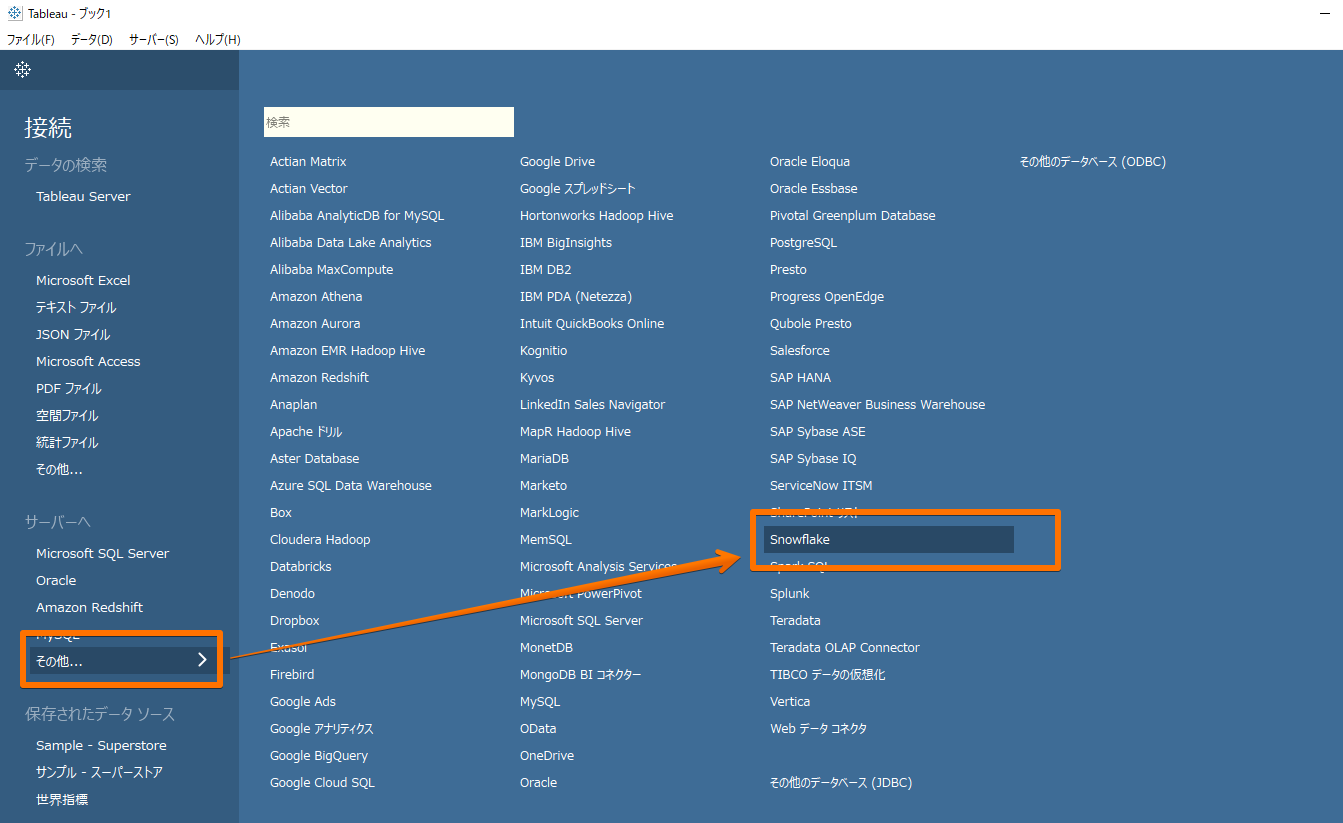
Task: Open the その他... option under ファイルへ
Action: point(59,470)
